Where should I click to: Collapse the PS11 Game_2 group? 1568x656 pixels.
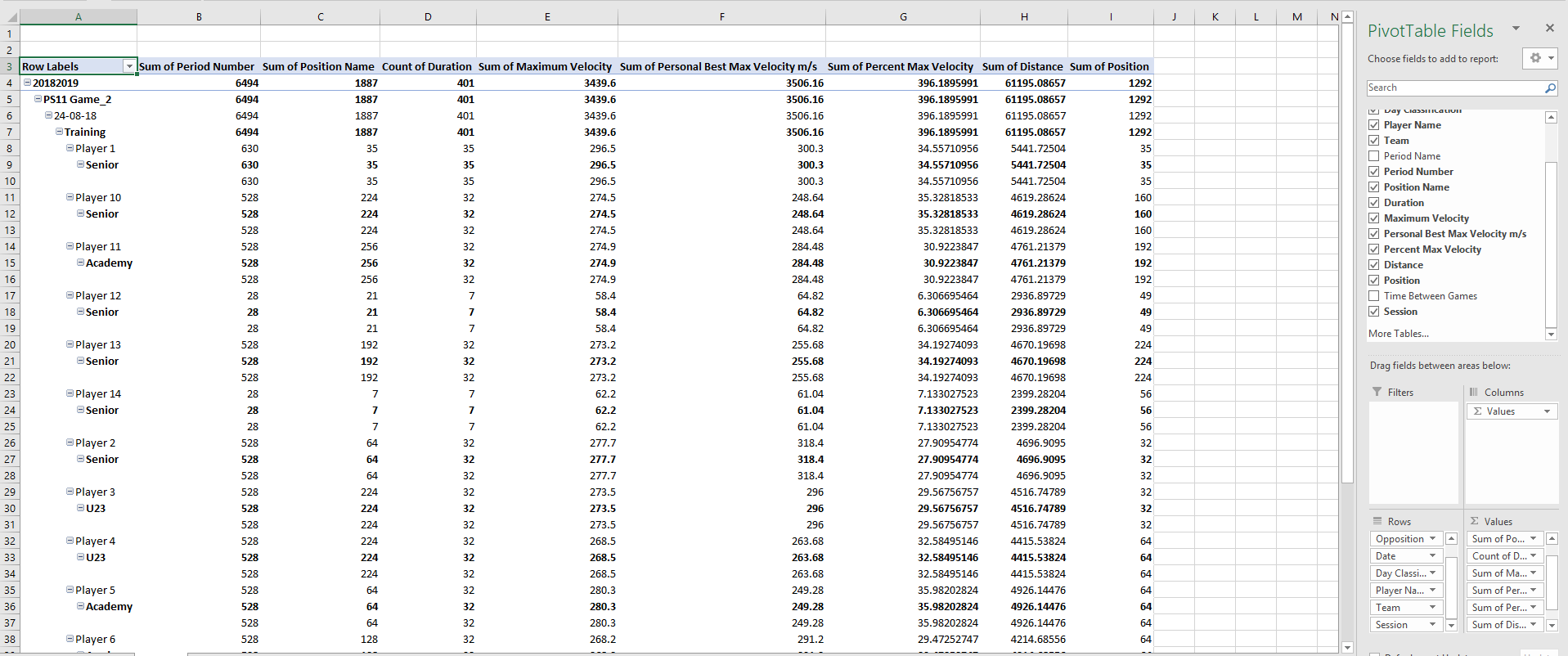(38, 99)
